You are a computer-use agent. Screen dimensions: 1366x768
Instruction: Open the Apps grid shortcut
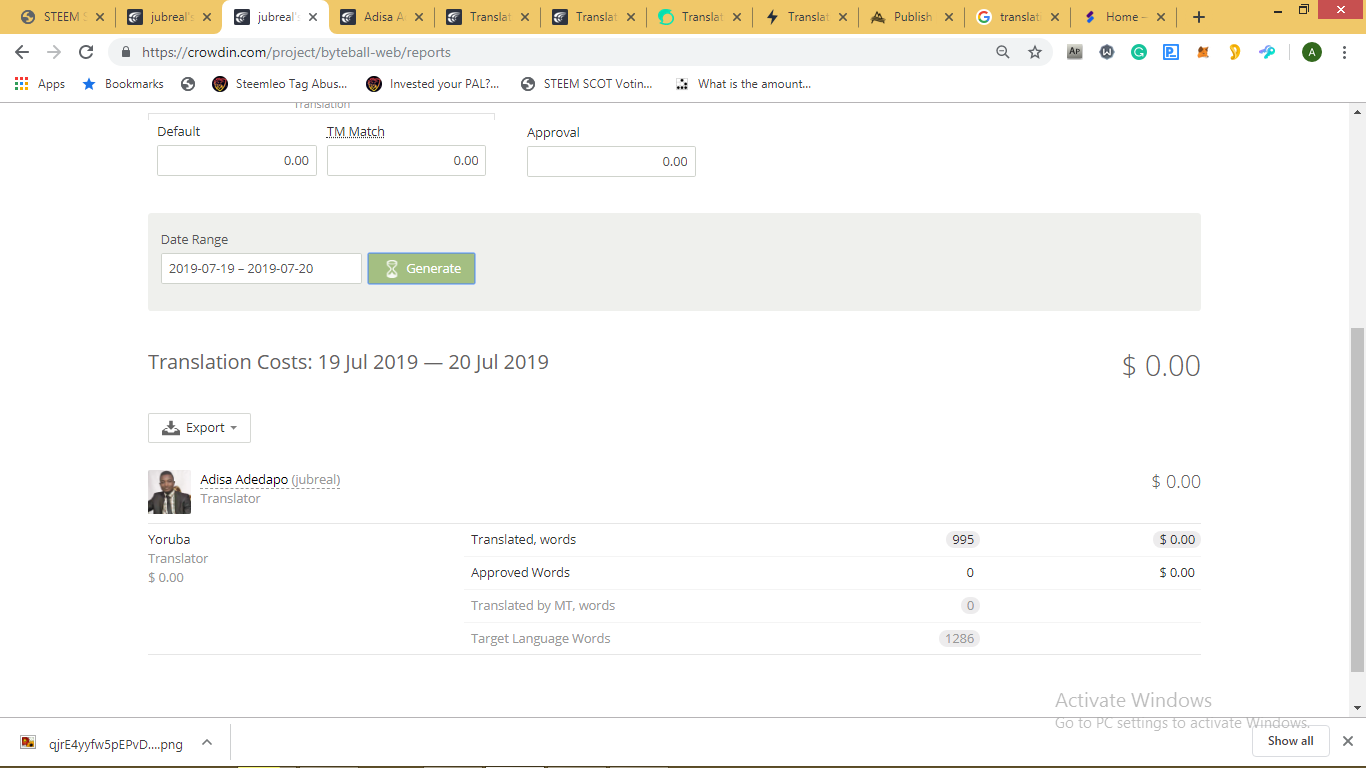[x=40, y=84]
